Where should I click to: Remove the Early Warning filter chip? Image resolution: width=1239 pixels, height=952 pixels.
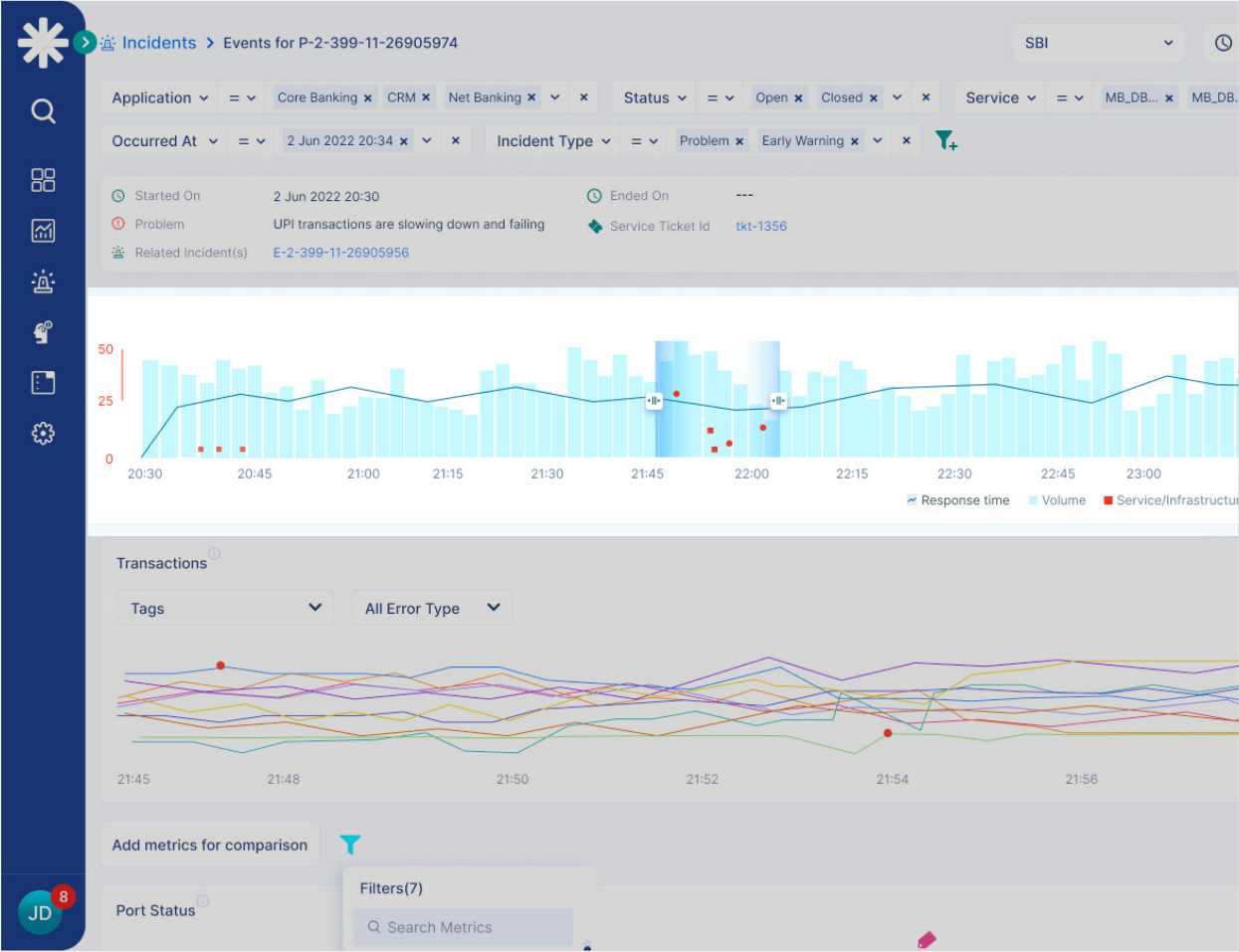(x=855, y=141)
